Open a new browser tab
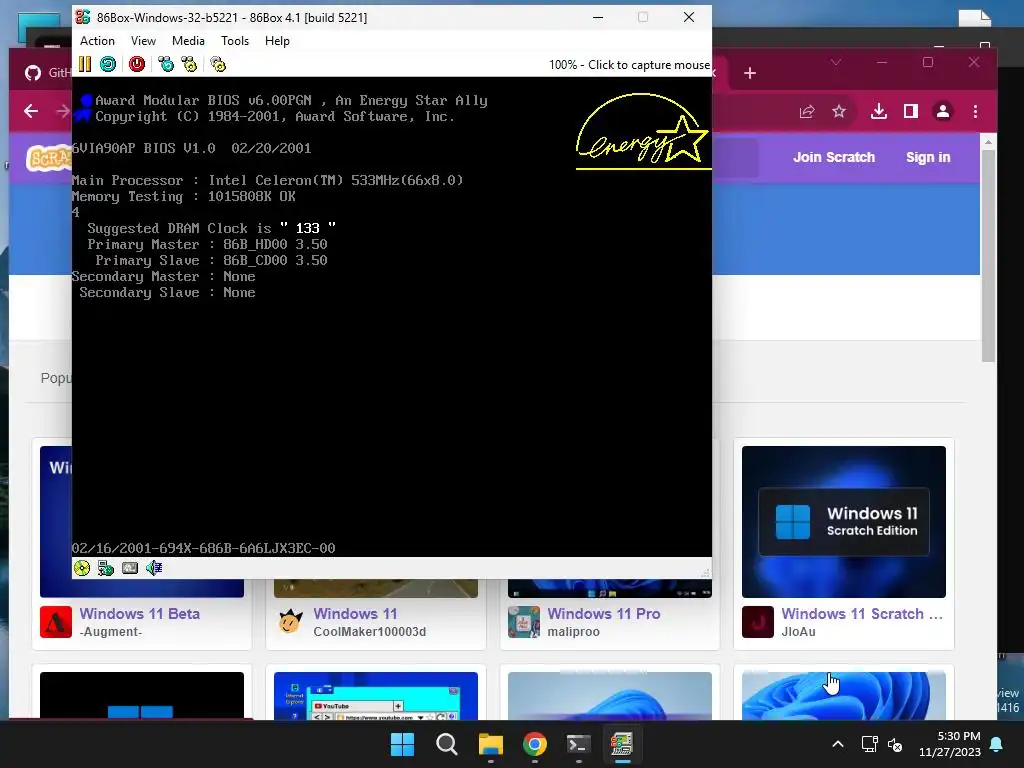1024x768 pixels. point(750,73)
